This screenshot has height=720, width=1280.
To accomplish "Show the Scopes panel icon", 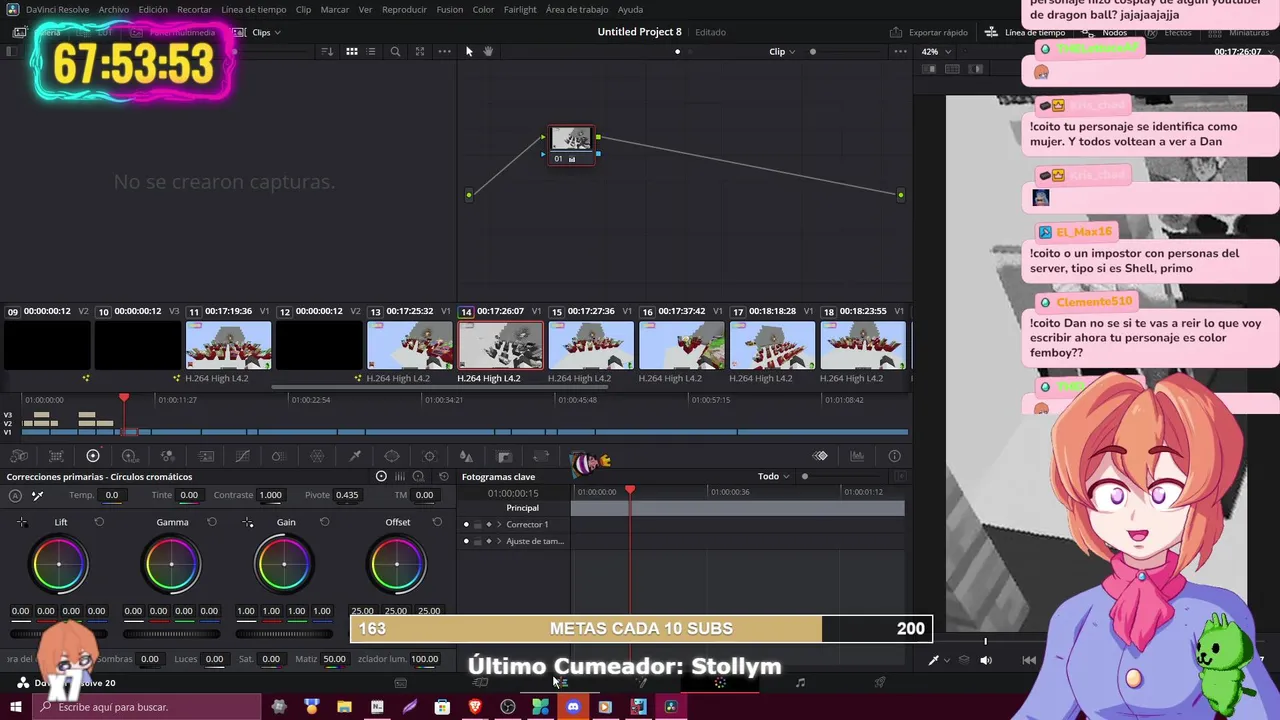I will [857, 456].
